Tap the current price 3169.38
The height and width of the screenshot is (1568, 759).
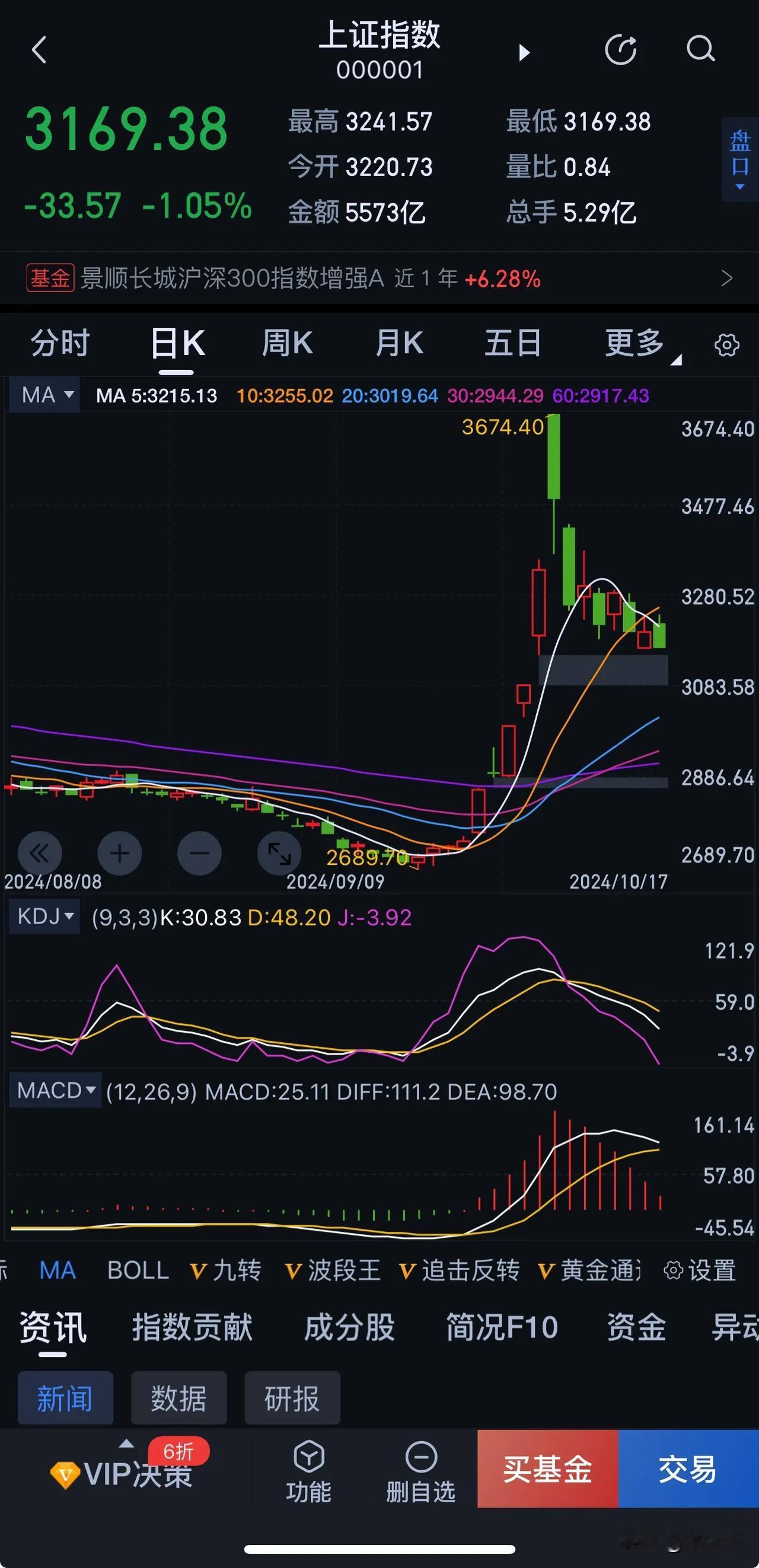click(x=126, y=129)
